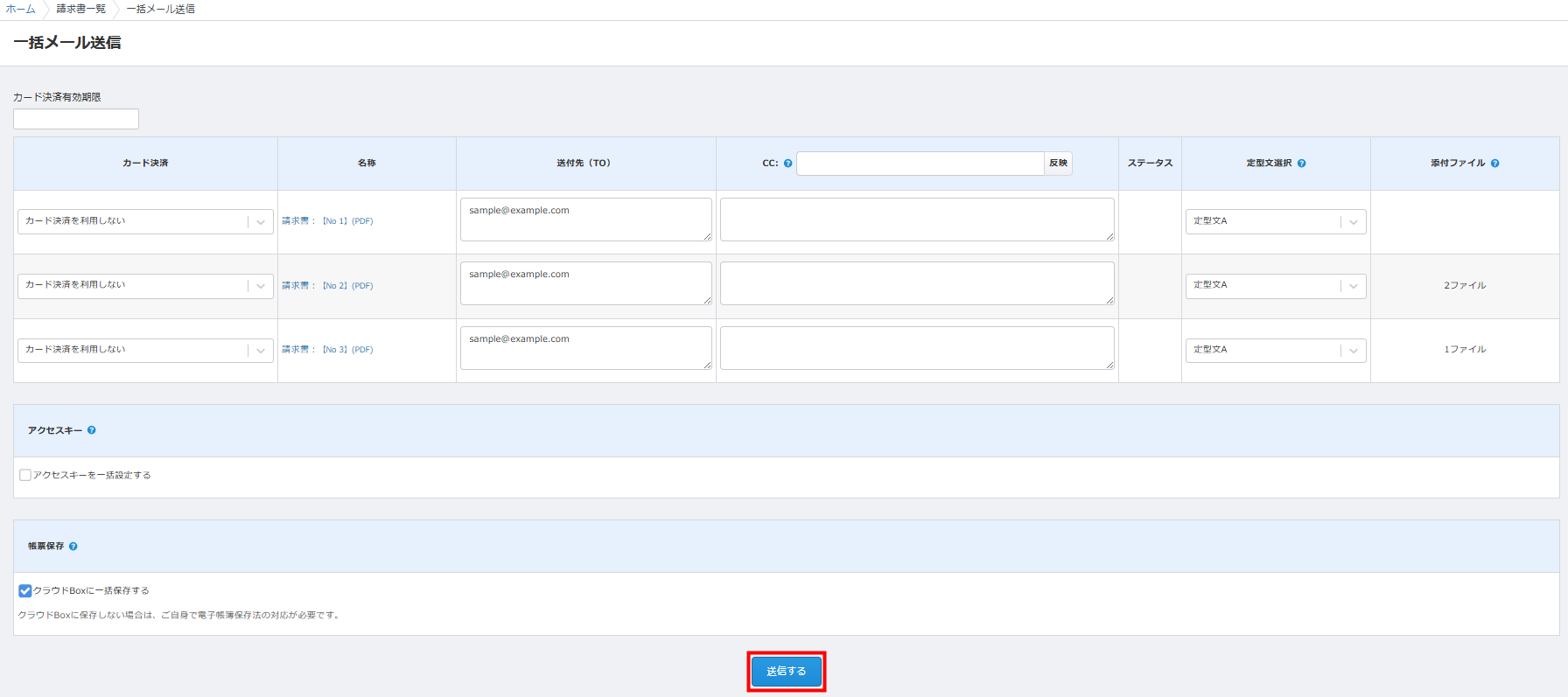This screenshot has height=697, width=1568.
Task: Open 定型文A dropdown in first row
Action: [1275, 221]
